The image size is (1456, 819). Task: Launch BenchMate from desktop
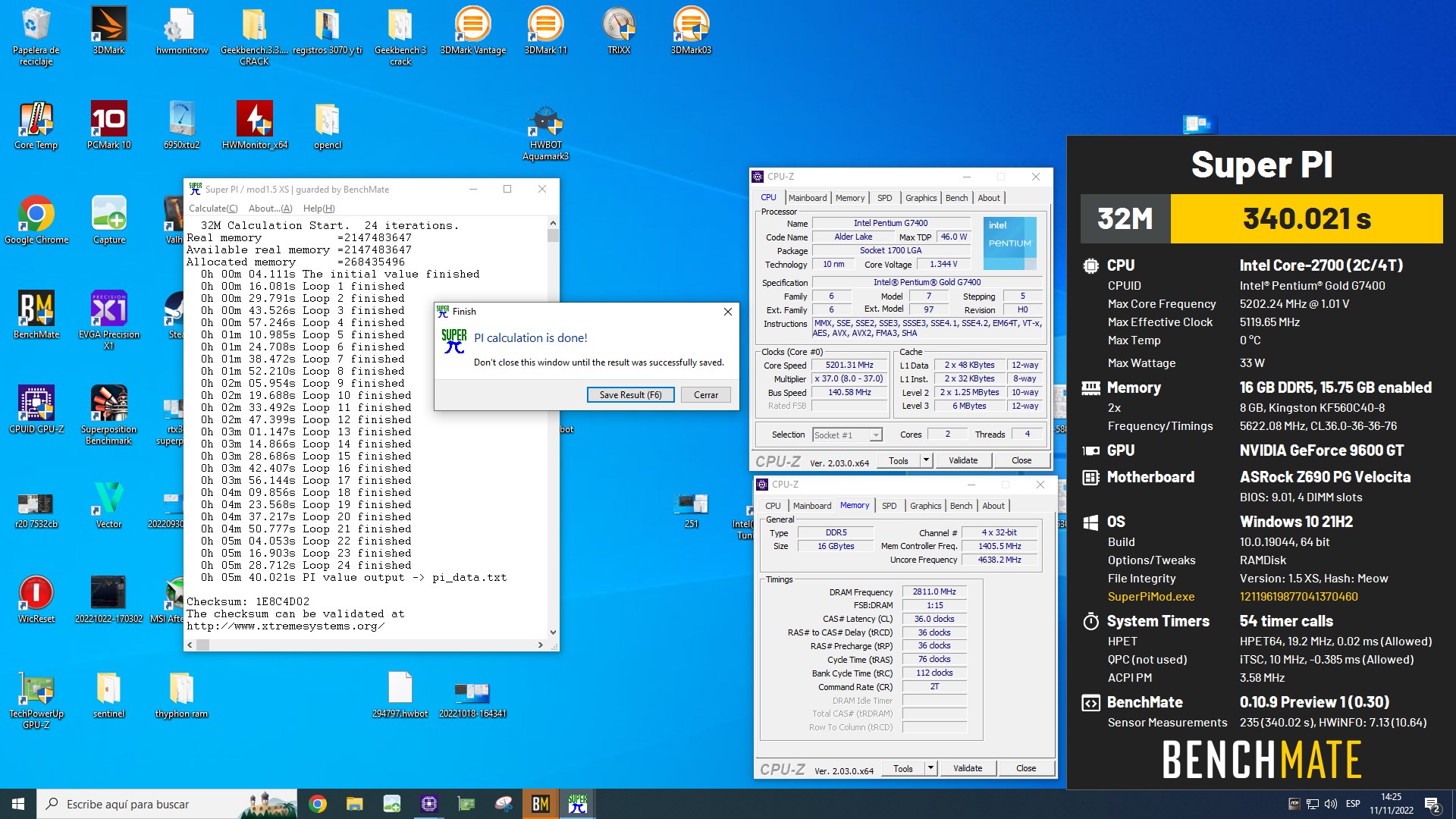coord(36,315)
